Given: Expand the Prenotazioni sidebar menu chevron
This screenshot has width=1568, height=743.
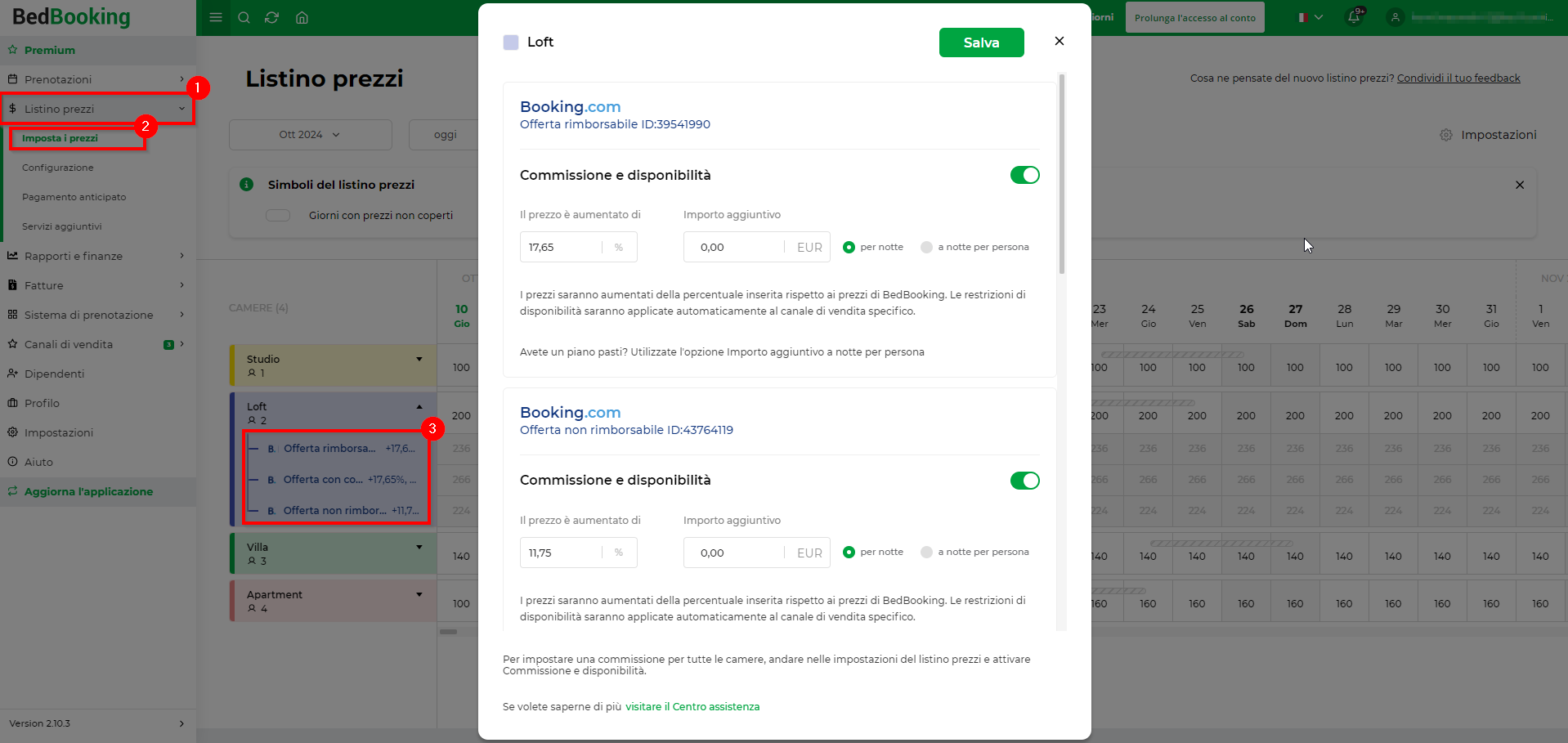Looking at the screenshot, I should [181, 79].
